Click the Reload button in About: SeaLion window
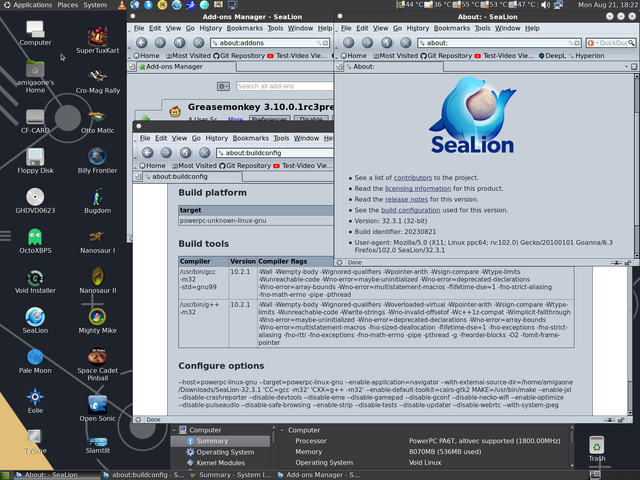 click(387, 42)
